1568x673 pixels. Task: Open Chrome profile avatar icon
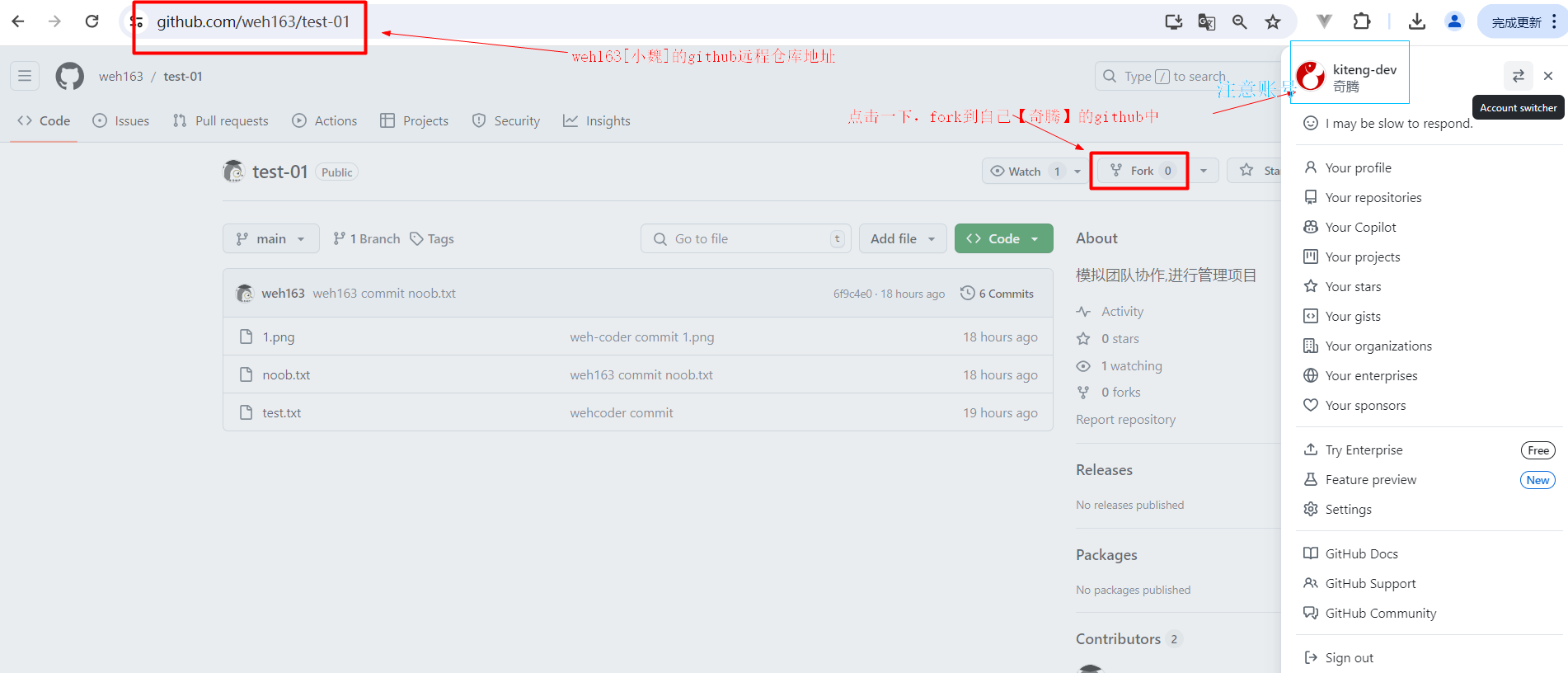(x=1454, y=21)
